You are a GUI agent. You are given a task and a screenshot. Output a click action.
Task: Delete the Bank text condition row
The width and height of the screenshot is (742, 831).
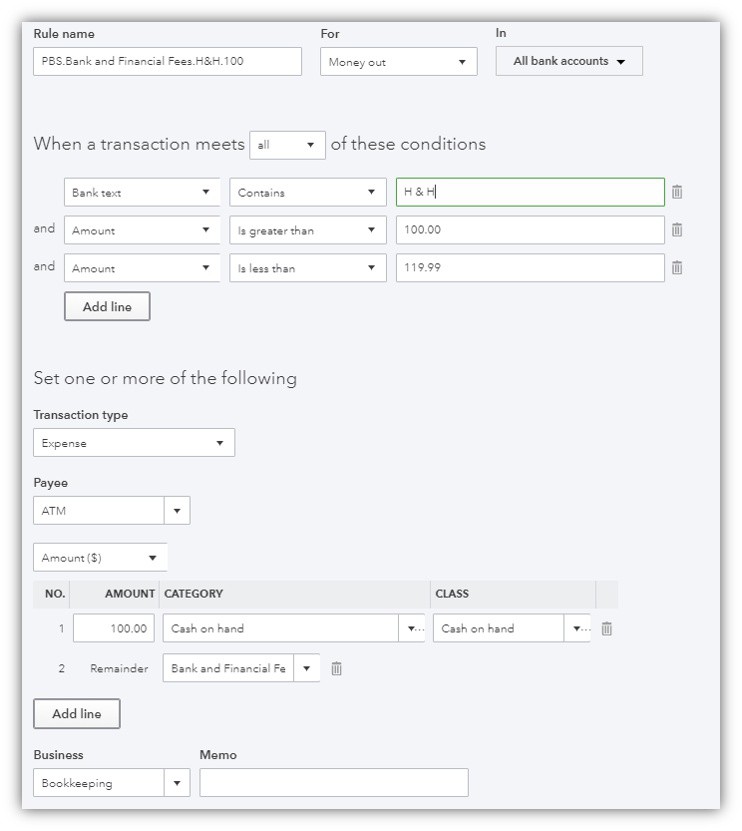(677, 192)
